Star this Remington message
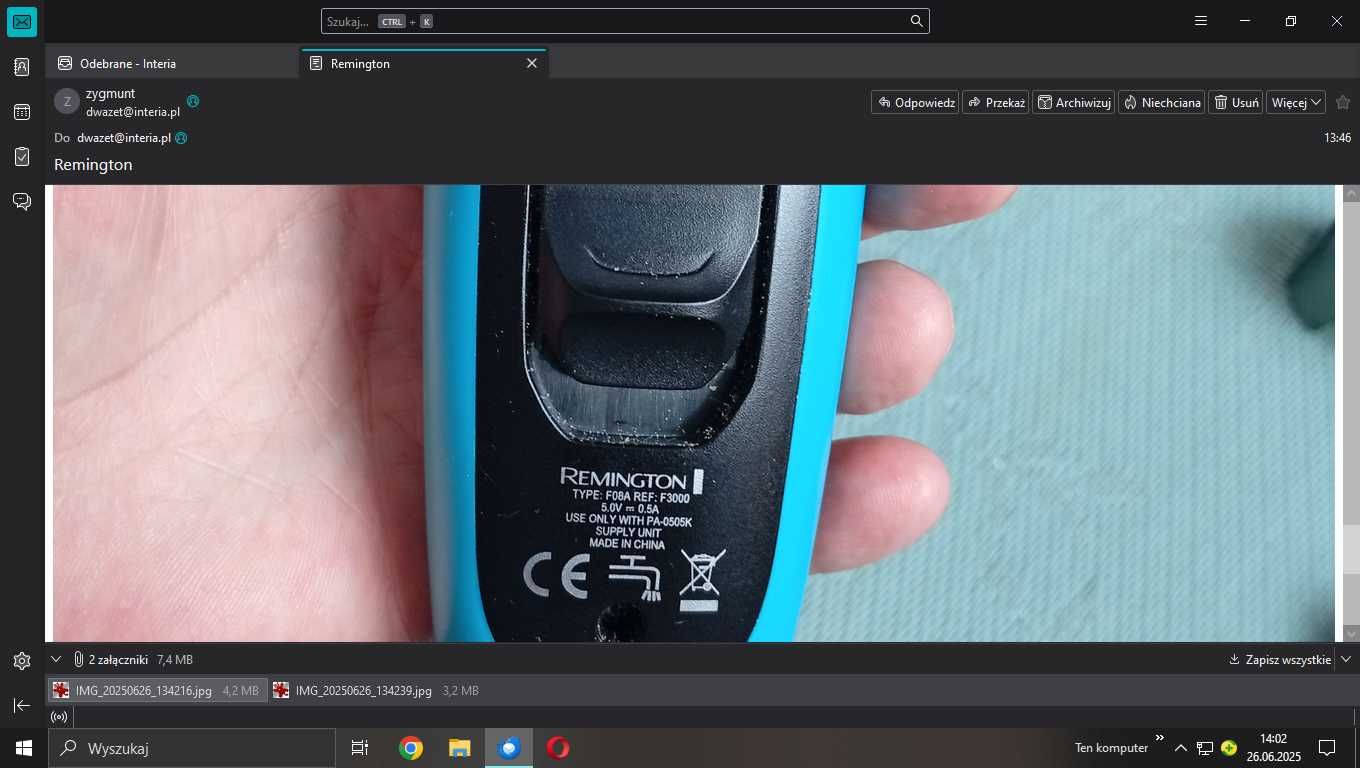The image size is (1360, 768). click(1343, 102)
